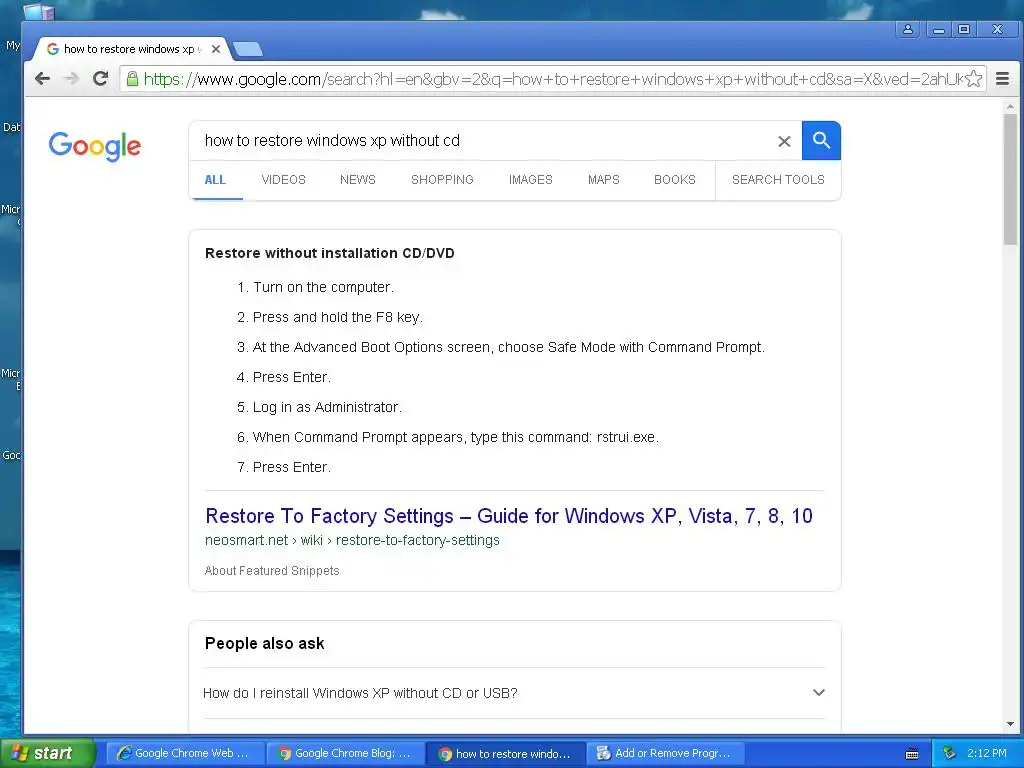Screen dimensions: 1024x768
Task: Open the Chrome hamburger menu
Action: pyautogui.click(x=1002, y=79)
